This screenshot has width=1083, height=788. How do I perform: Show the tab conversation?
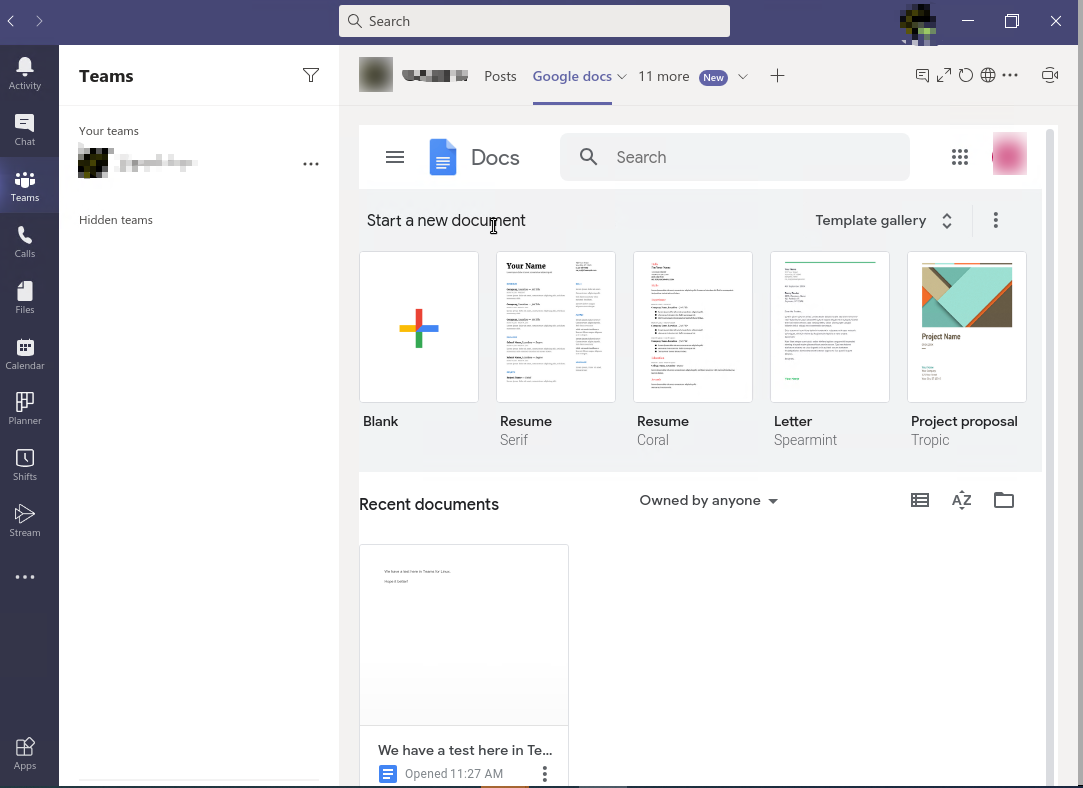[922, 75]
